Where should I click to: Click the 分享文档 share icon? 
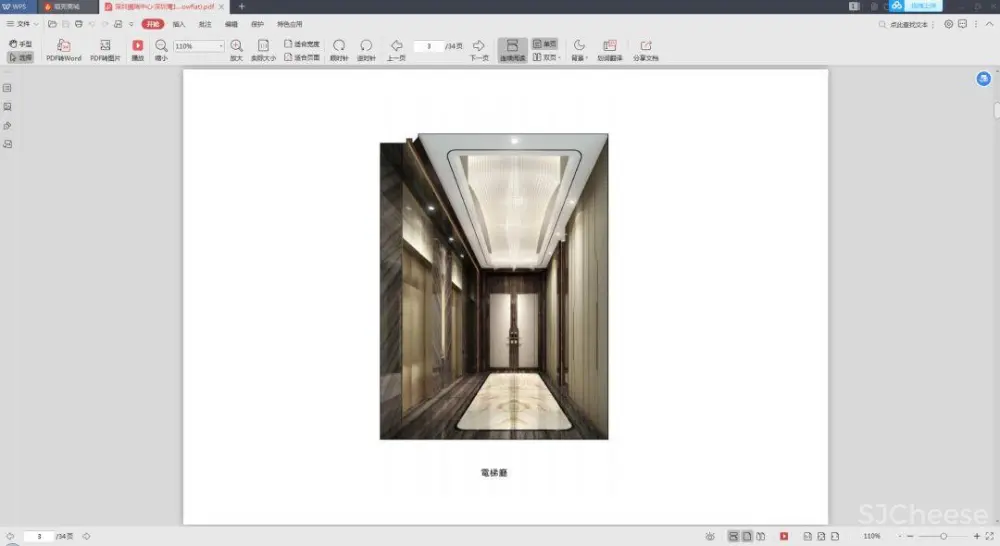click(645, 46)
